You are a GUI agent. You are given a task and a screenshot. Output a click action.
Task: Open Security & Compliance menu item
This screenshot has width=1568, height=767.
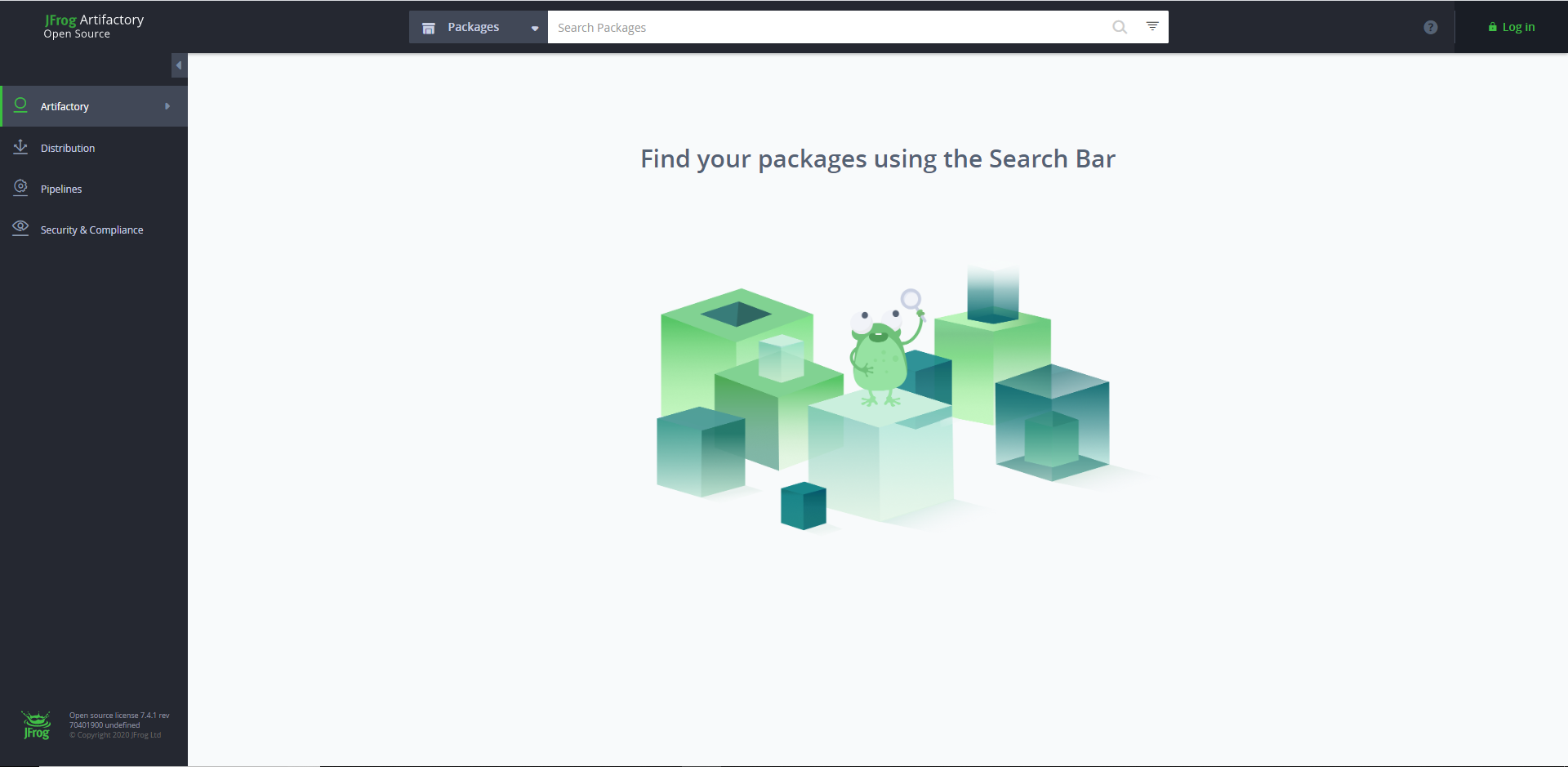point(94,230)
